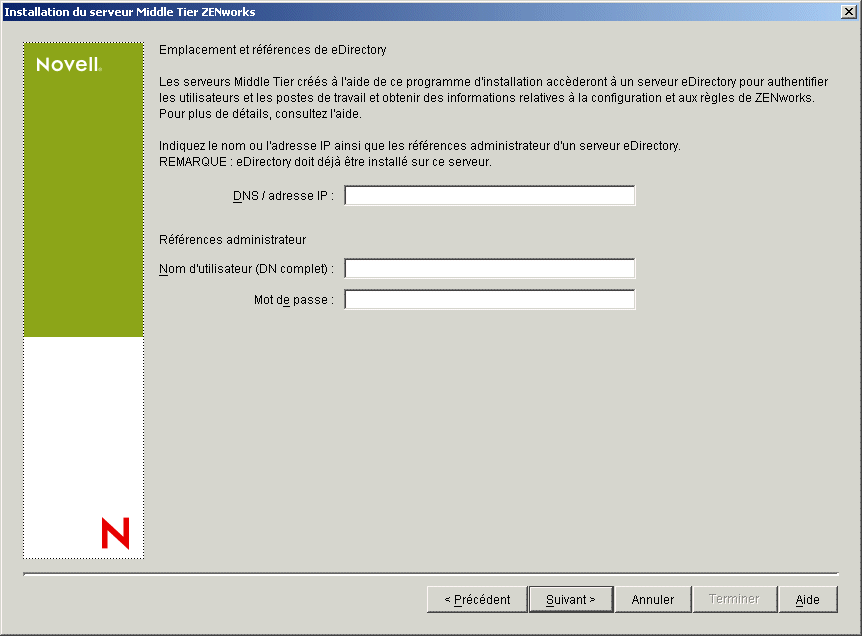Click the Précédent button
862x636 pixels.
click(477, 599)
